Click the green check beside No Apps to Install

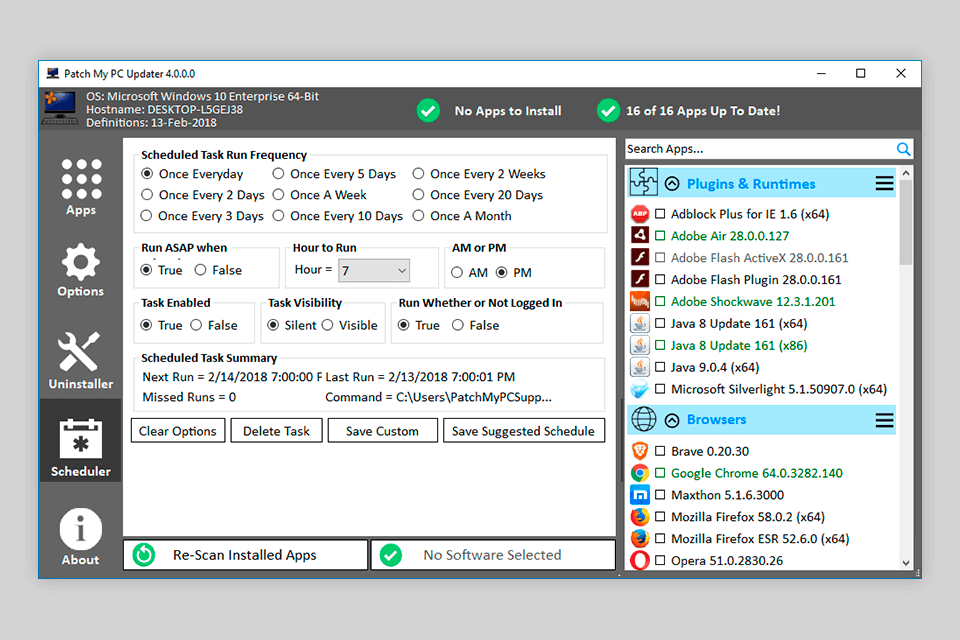tap(428, 111)
